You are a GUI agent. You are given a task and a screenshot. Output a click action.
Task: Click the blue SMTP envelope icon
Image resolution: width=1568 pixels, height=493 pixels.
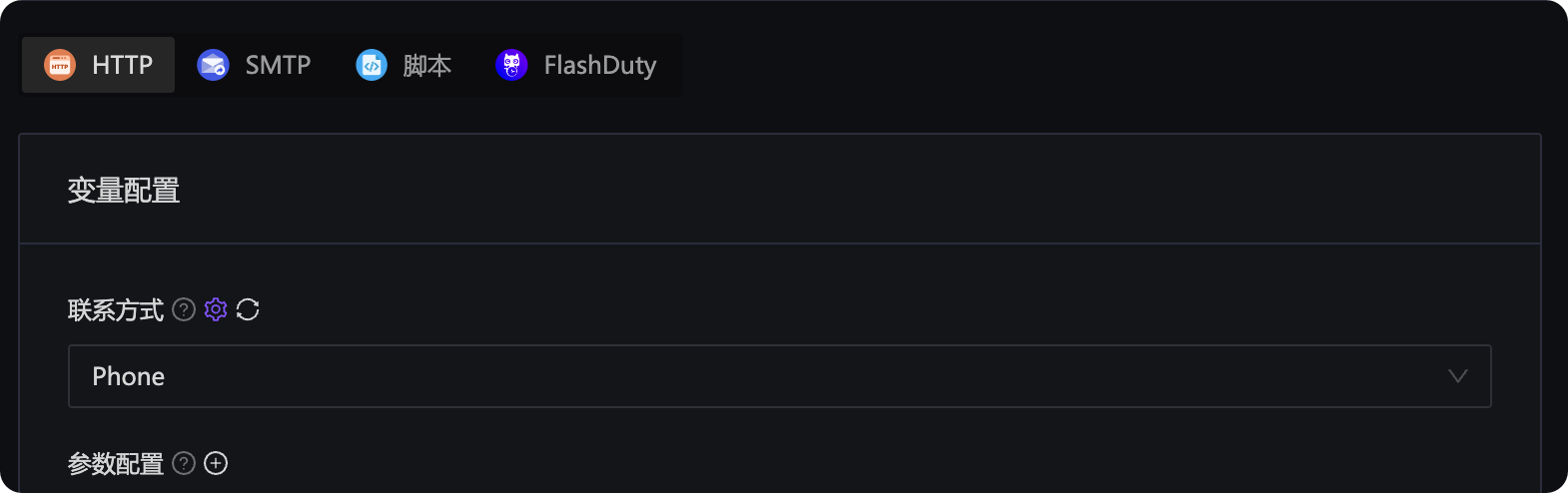coord(213,65)
